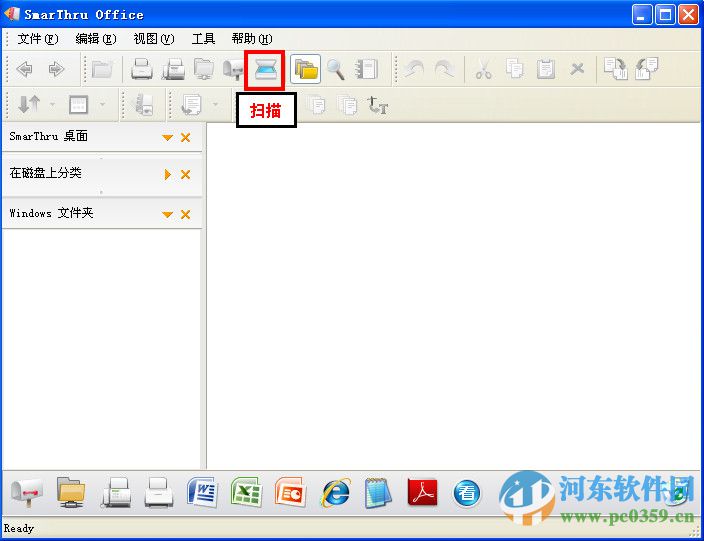Click the scissors Cut icon
Screen dimensions: 704x541
[x=484, y=70]
